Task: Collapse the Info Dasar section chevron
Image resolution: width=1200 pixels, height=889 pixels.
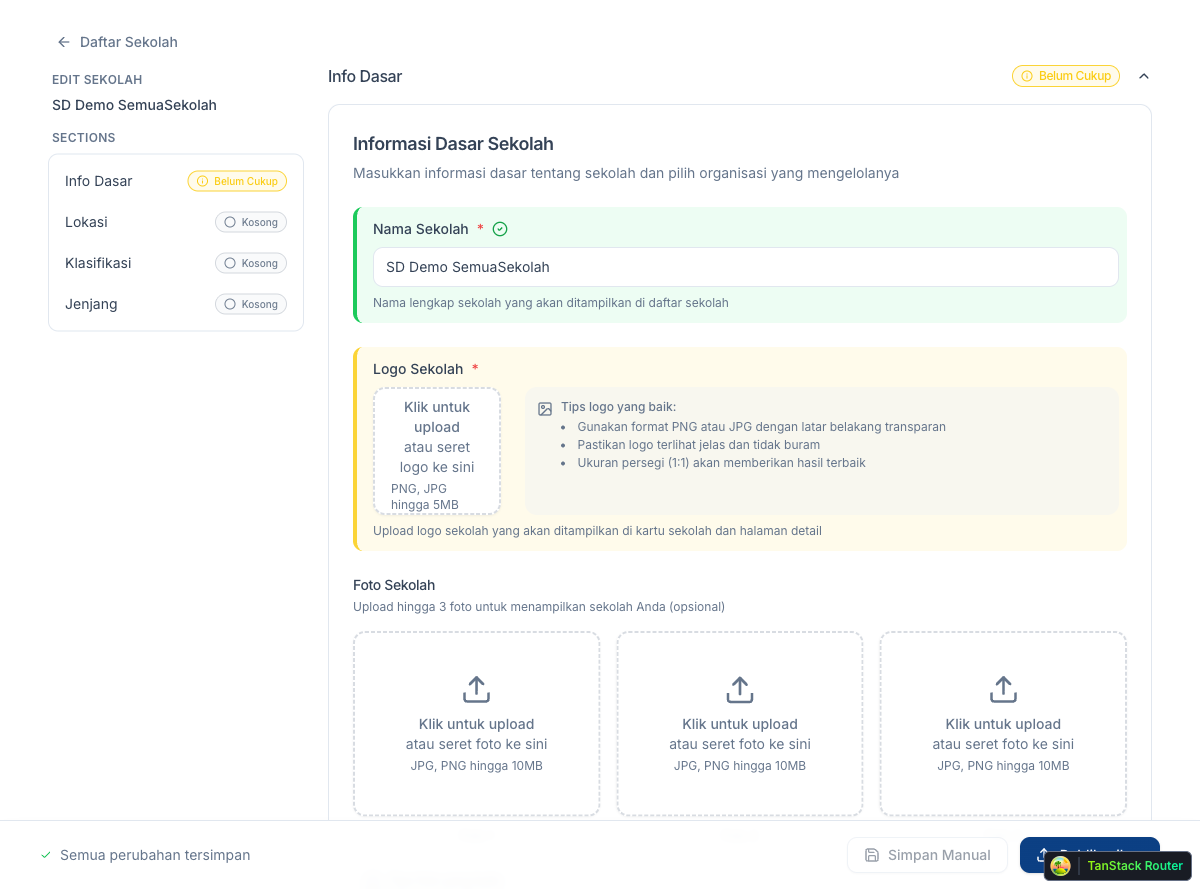Action: click(1144, 76)
